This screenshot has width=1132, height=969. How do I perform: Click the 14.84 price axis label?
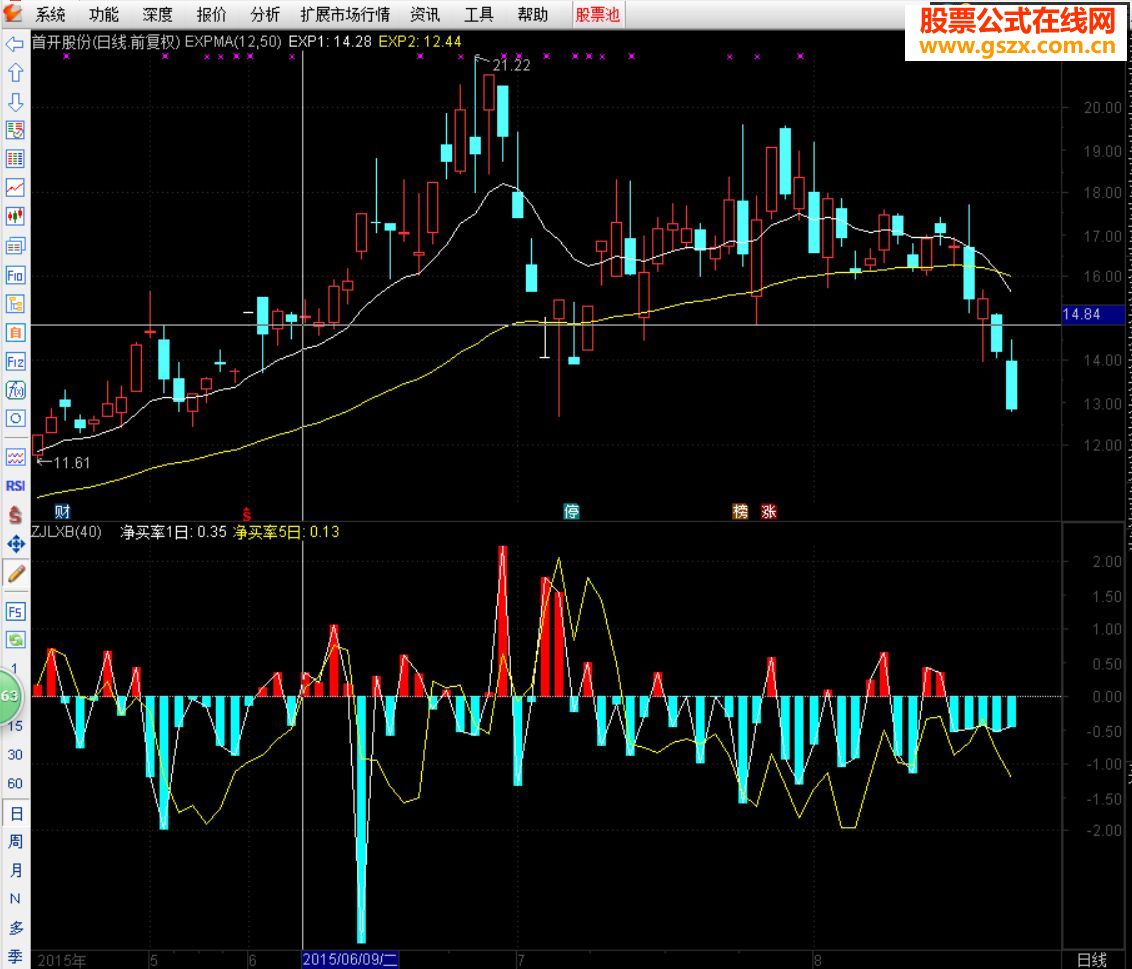[x=1081, y=314]
